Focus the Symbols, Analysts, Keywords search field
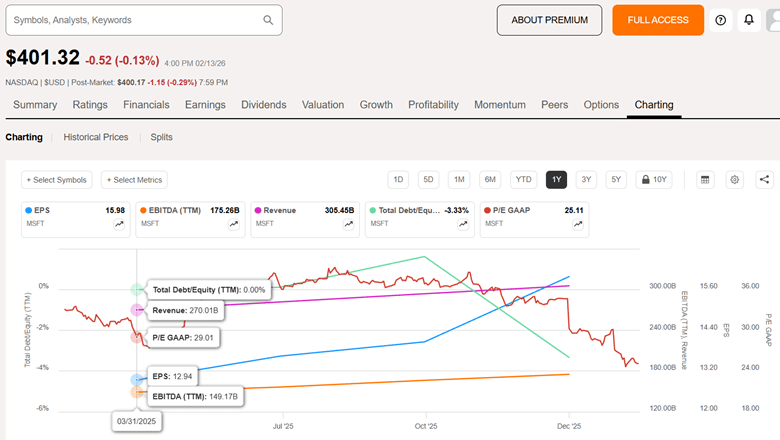The image size is (780, 440). click(x=135, y=20)
